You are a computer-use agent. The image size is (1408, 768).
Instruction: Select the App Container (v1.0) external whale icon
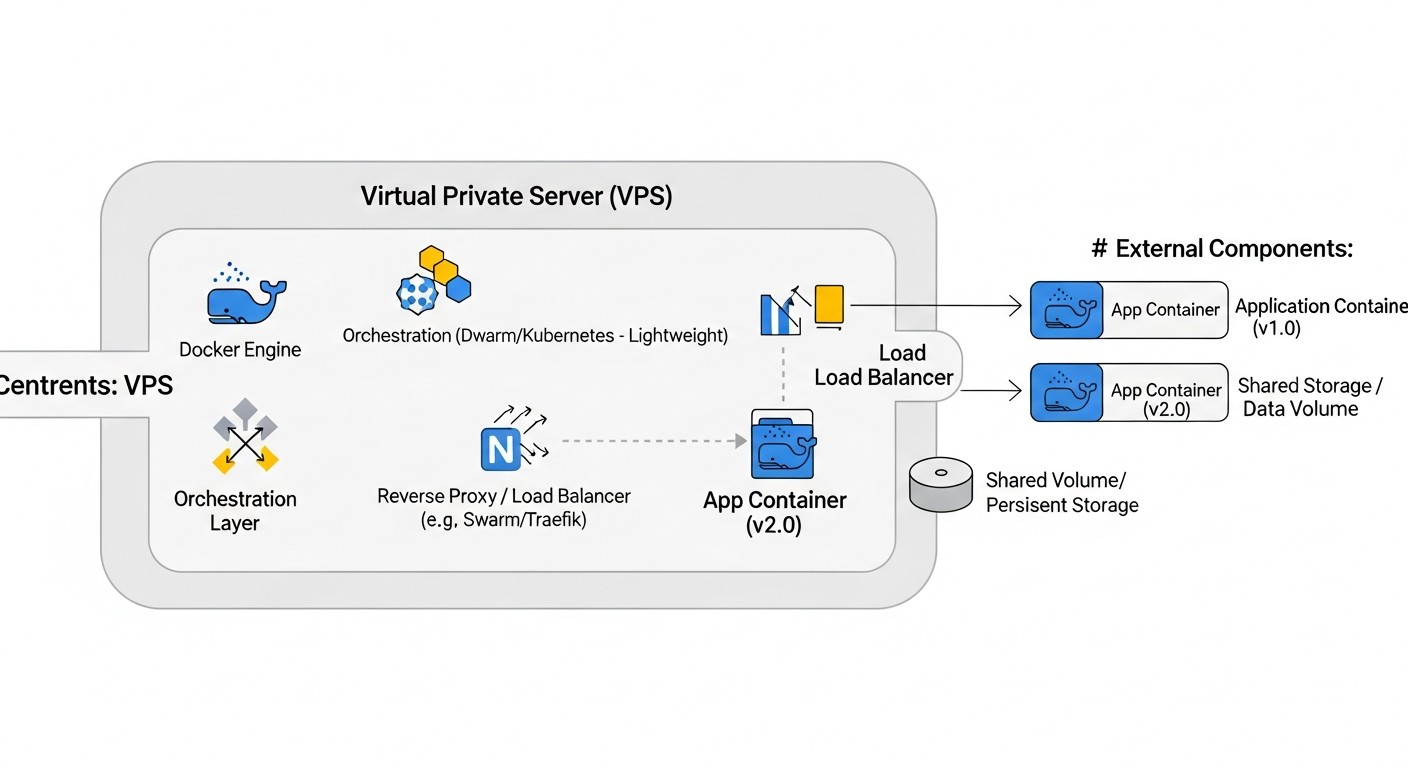(x=1066, y=310)
